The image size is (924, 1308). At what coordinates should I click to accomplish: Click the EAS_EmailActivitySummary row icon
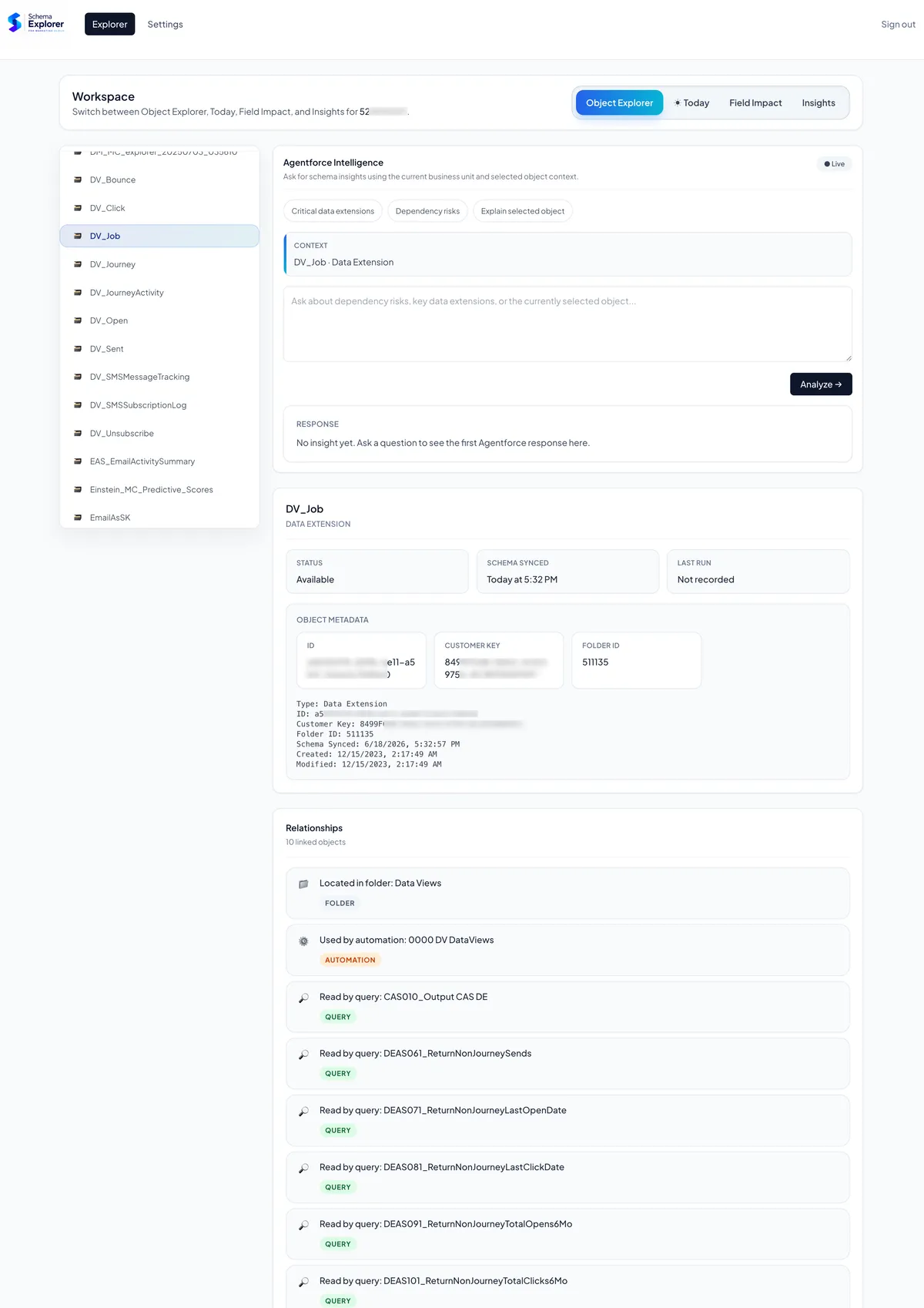coord(78,461)
